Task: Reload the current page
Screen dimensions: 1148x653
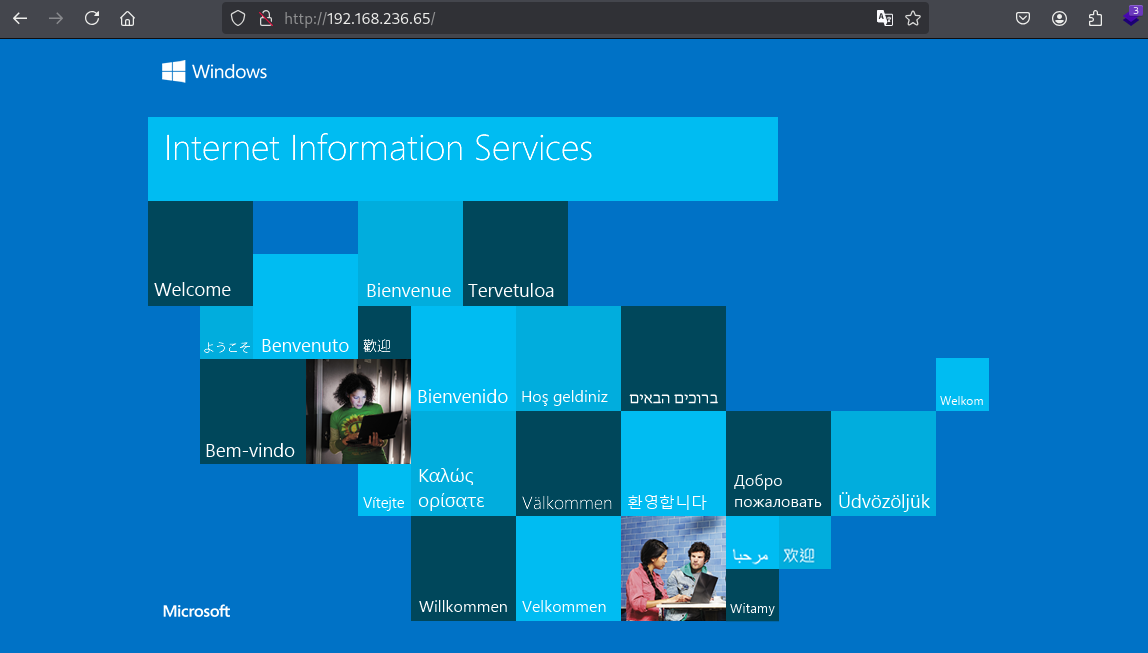Action: (92, 18)
